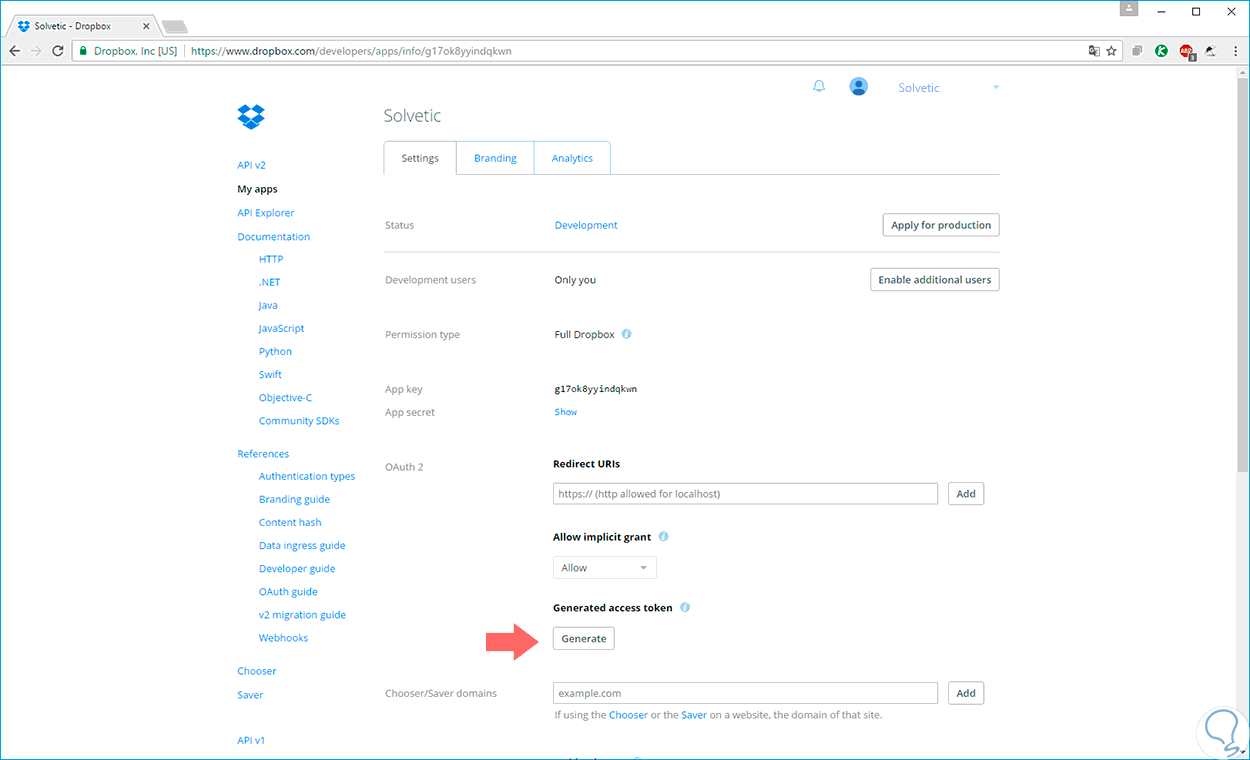Screen dimensions: 1250x760
Task: Click the Redirect URIs input field
Action: (x=745, y=493)
